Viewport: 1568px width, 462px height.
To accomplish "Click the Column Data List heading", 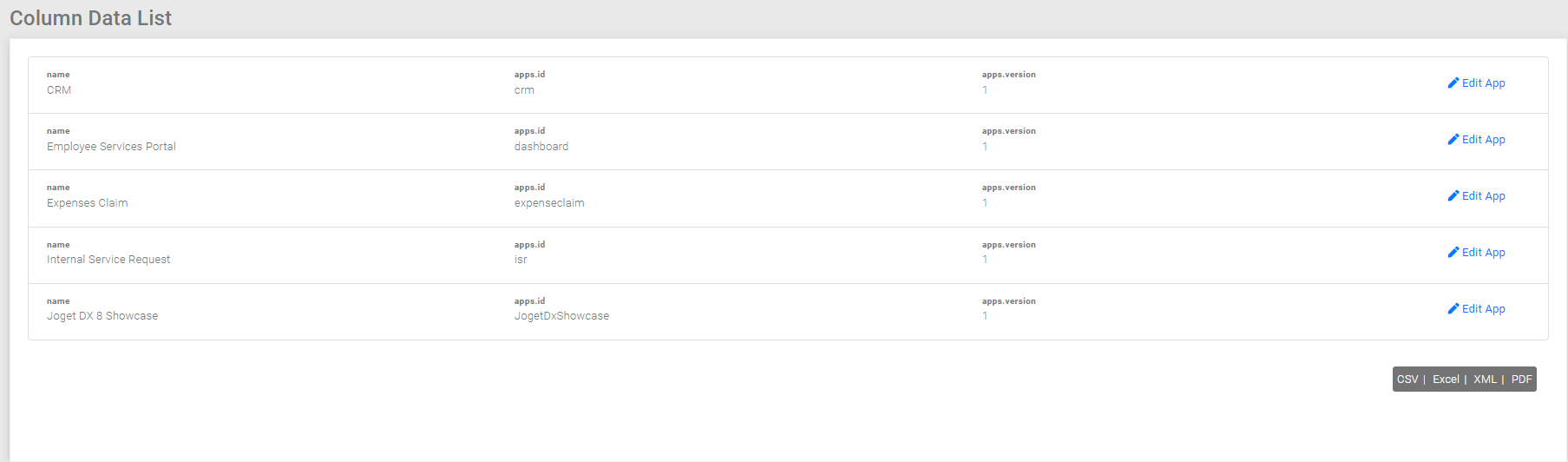I will coord(91,18).
